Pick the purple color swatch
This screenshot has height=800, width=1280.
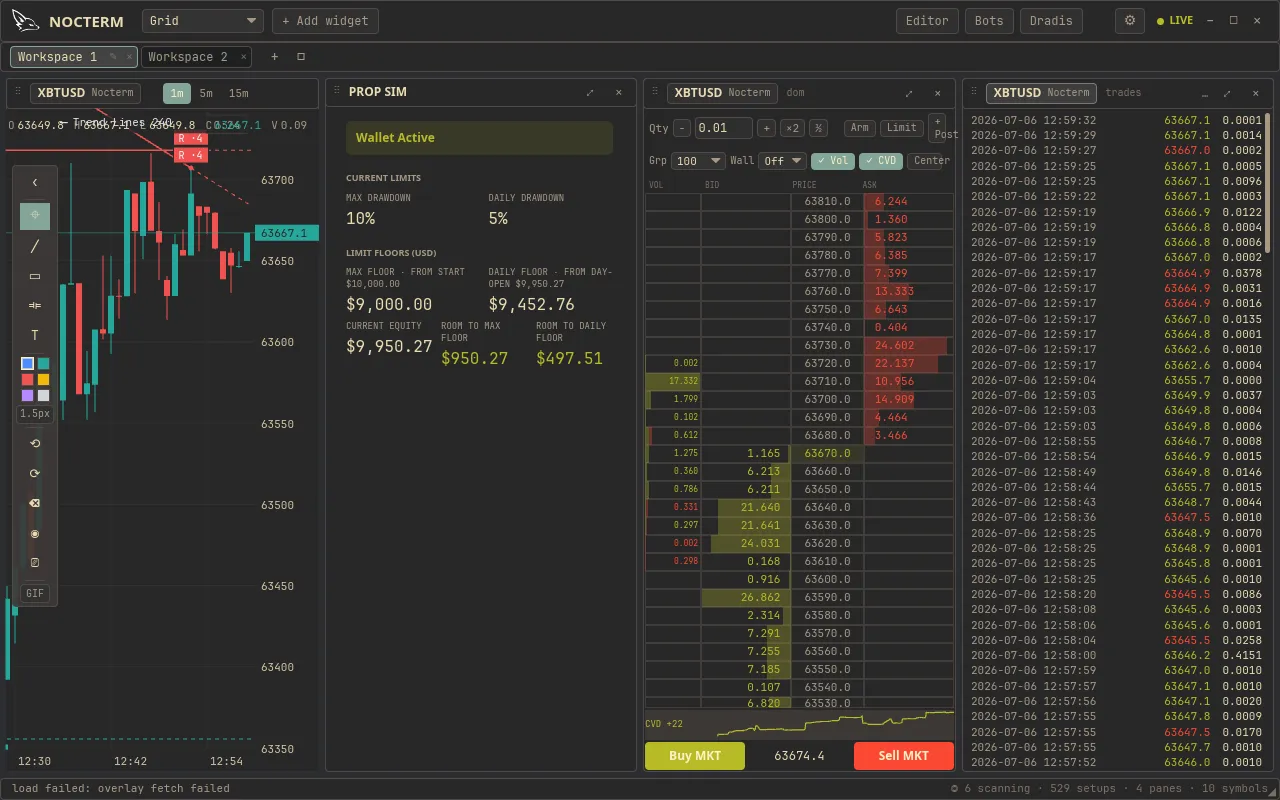tap(28, 395)
